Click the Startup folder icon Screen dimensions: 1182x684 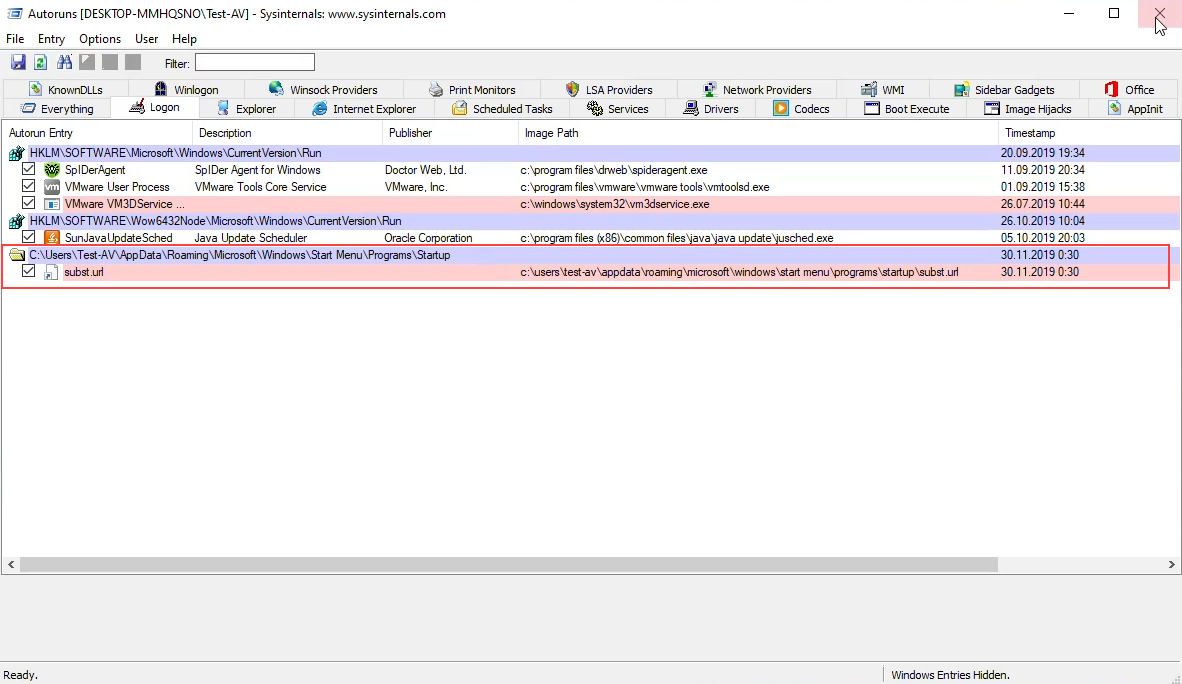coord(17,255)
